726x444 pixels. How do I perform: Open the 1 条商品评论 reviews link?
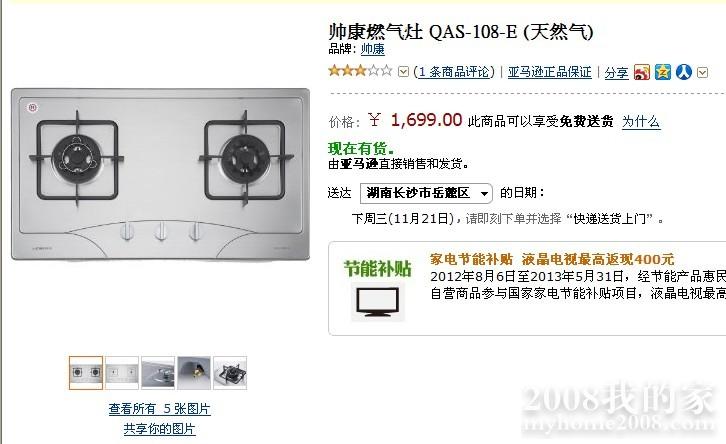[454, 72]
